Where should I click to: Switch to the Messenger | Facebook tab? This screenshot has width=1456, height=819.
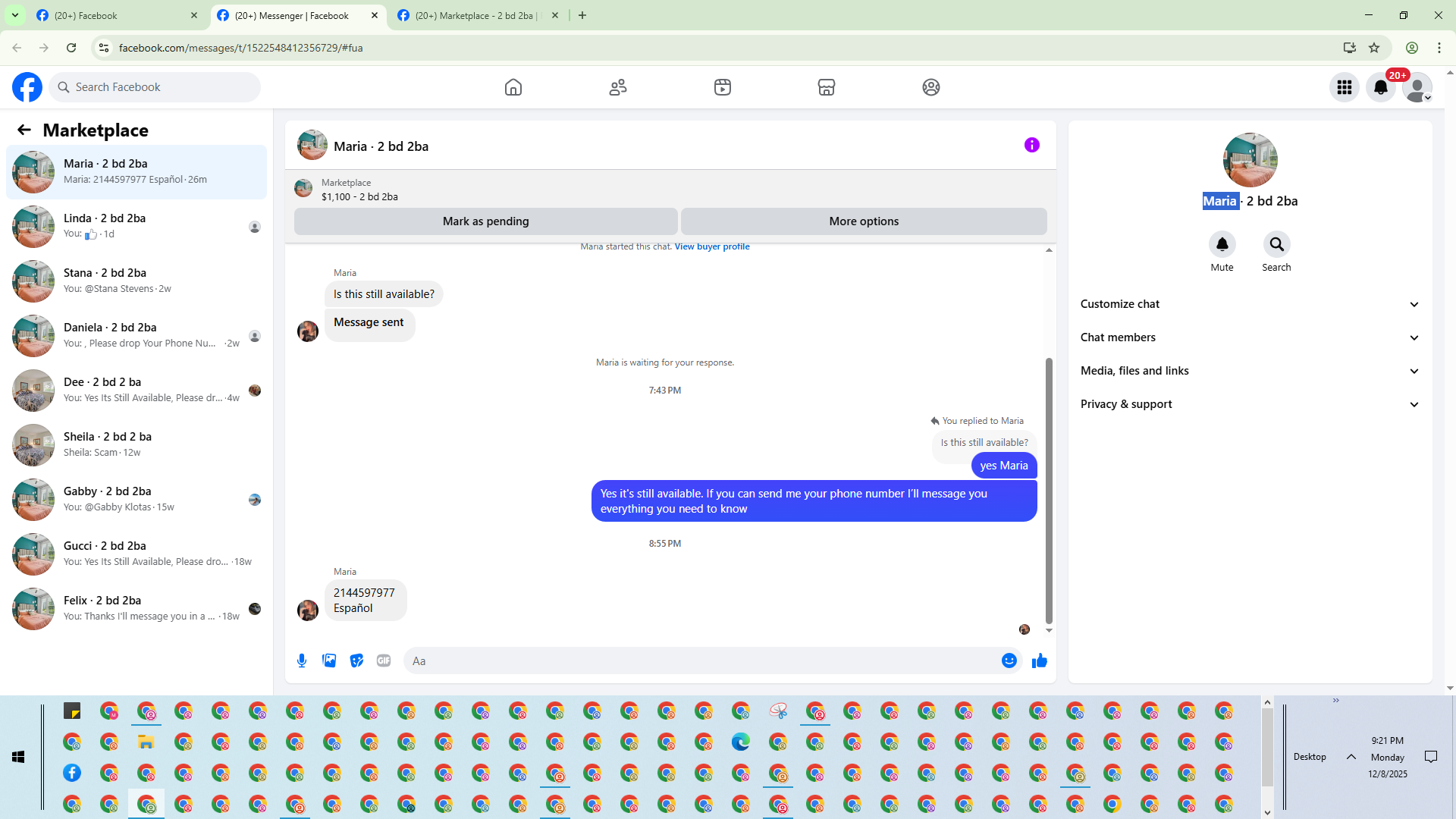coord(298,15)
